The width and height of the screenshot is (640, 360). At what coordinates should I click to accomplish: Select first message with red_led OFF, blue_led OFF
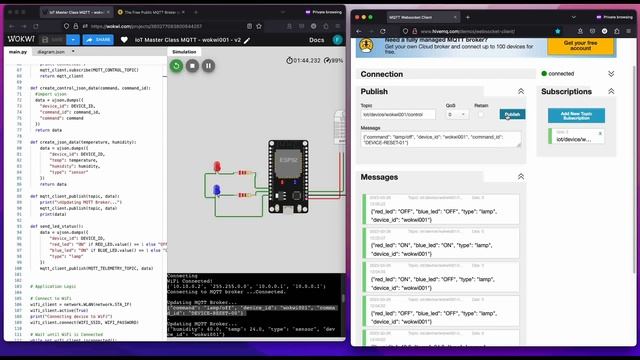coord(441,209)
